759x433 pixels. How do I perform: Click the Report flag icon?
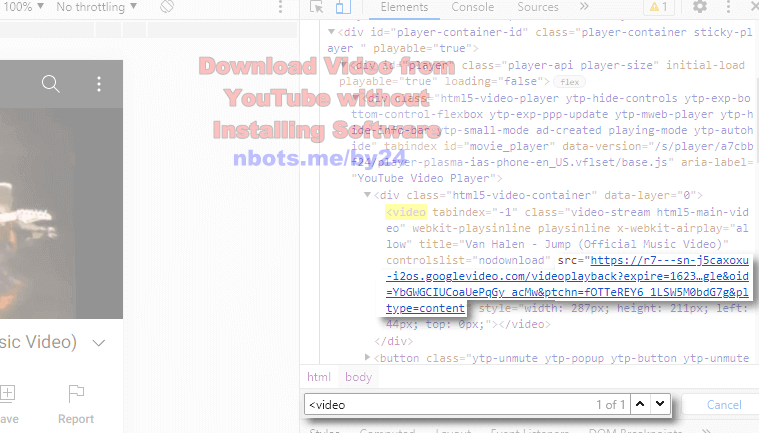76,394
